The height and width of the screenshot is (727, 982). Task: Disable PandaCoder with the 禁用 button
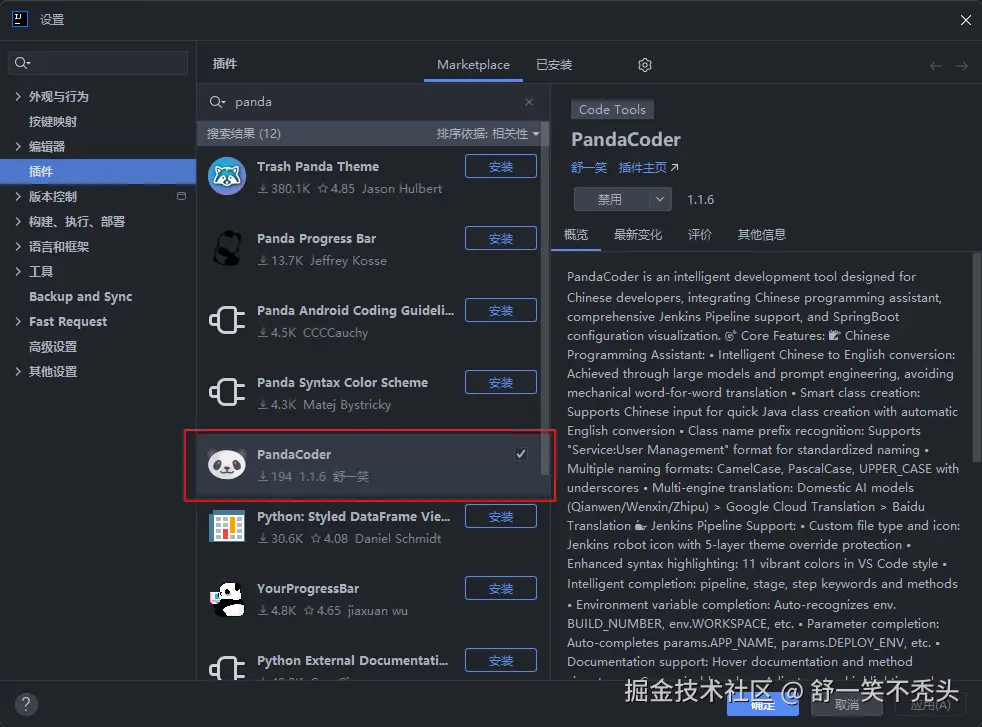(611, 199)
